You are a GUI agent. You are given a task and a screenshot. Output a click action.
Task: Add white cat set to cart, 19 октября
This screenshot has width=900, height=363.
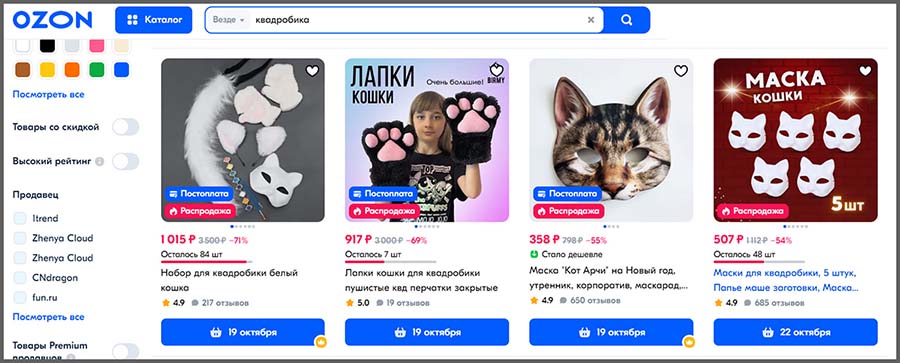point(242,332)
